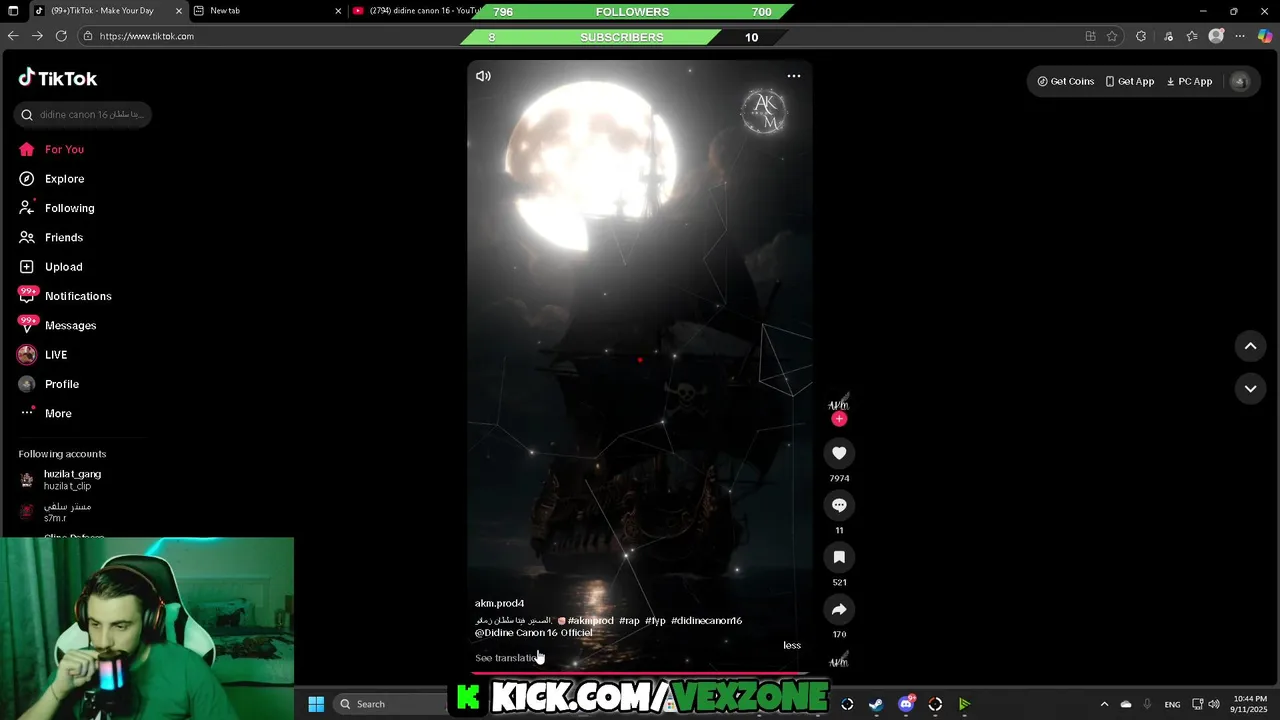Click browser forward arrow
Screen dimensions: 1280x720
coord(37,36)
